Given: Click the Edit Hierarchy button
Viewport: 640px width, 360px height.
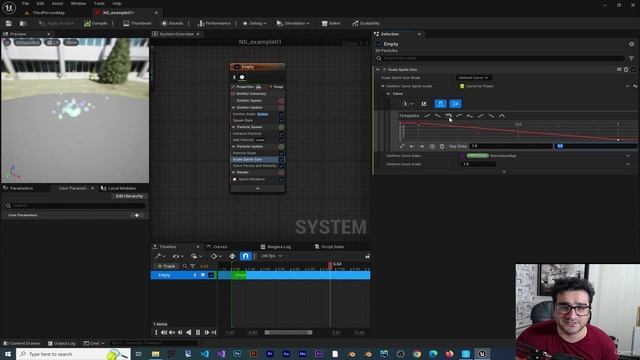Looking at the screenshot, I should click(x=129, y=196).
